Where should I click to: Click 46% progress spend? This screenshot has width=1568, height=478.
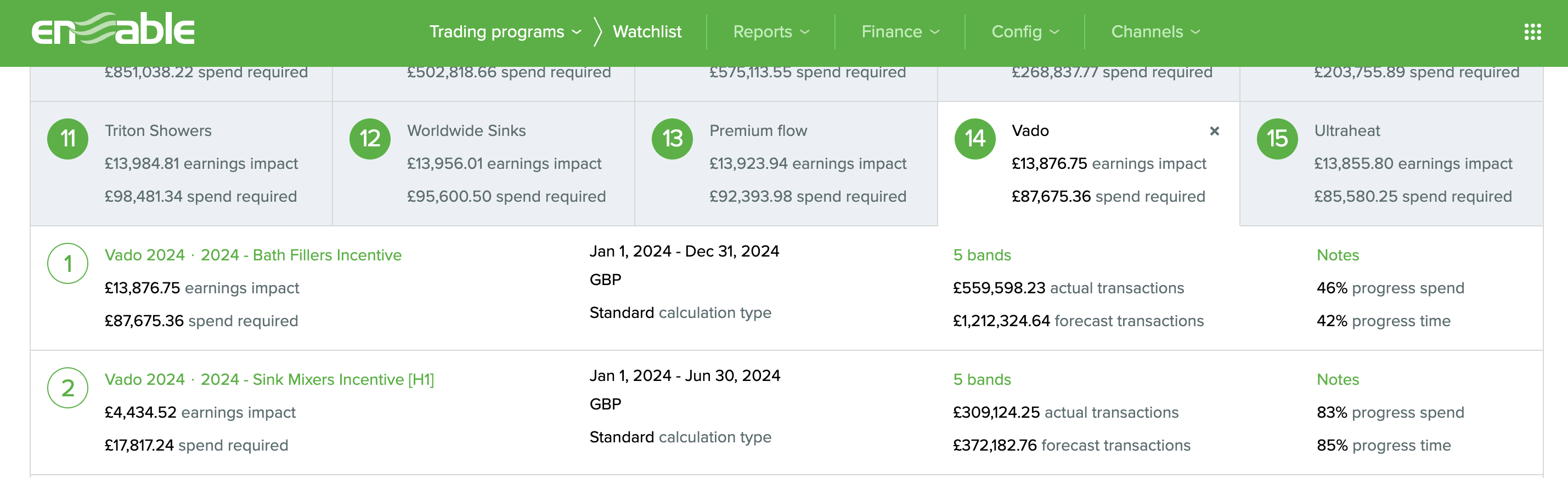coord(1390,288)
